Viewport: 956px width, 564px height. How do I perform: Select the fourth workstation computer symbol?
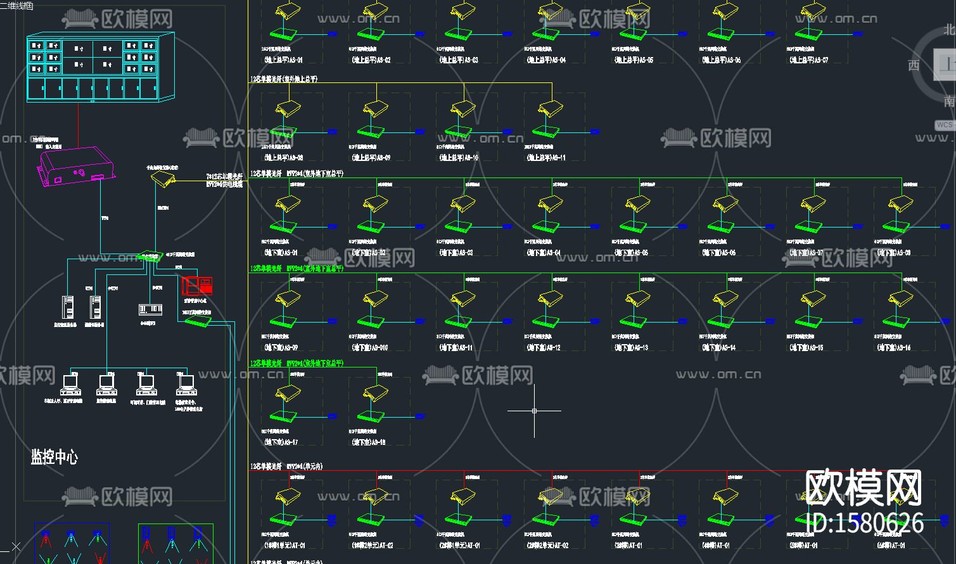pos(186,385)
